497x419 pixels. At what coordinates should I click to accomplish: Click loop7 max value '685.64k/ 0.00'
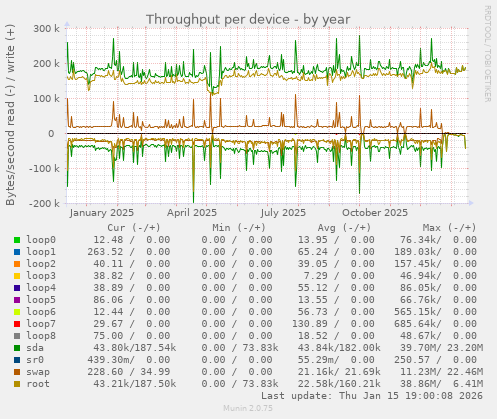435,324
